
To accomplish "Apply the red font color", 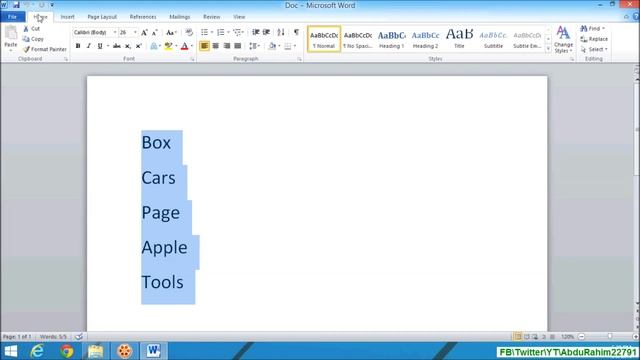I will coord(184,46).
